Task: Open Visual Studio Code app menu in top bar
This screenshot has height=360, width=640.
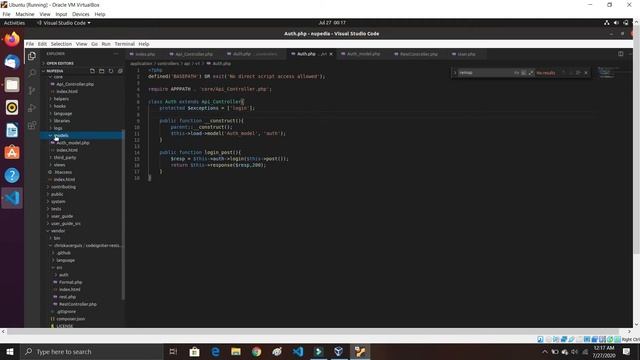Action: pos(64,23)
